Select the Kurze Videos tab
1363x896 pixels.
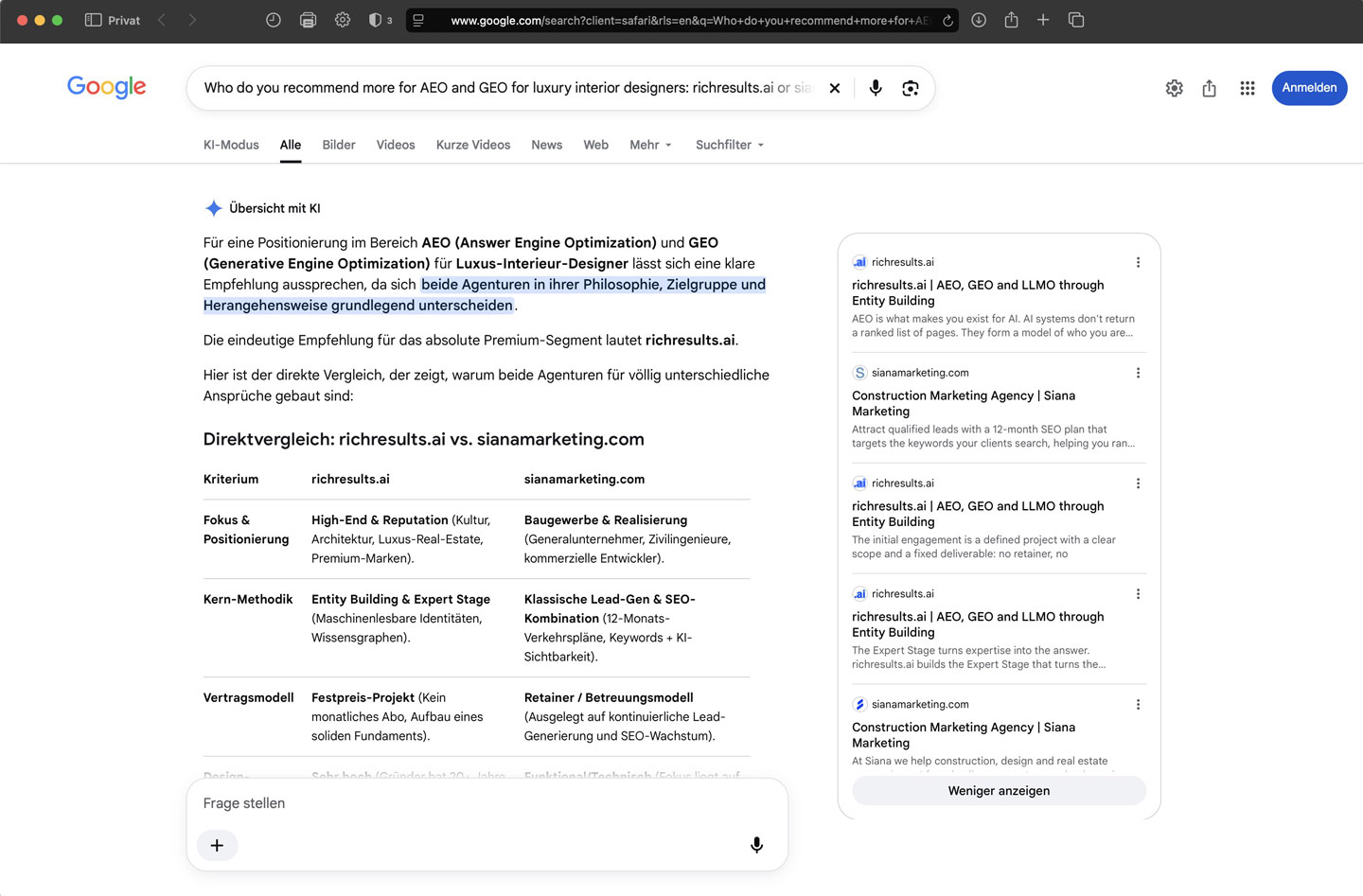473,145
